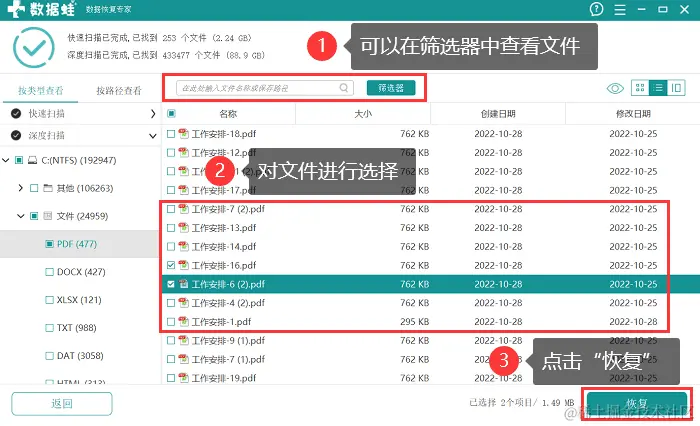Click the 295 KB size cell
This screenshot has height=426, width=700.
[415, 322]
